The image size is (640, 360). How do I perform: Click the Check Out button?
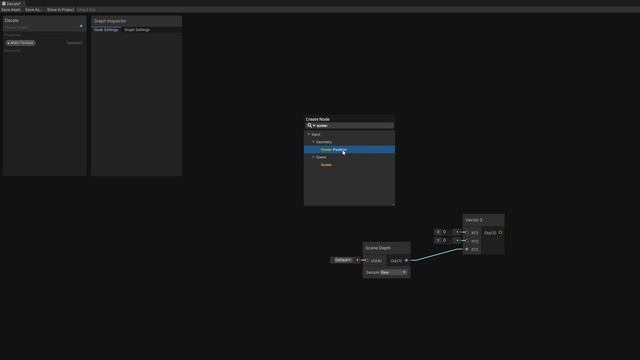pos(86,9)
